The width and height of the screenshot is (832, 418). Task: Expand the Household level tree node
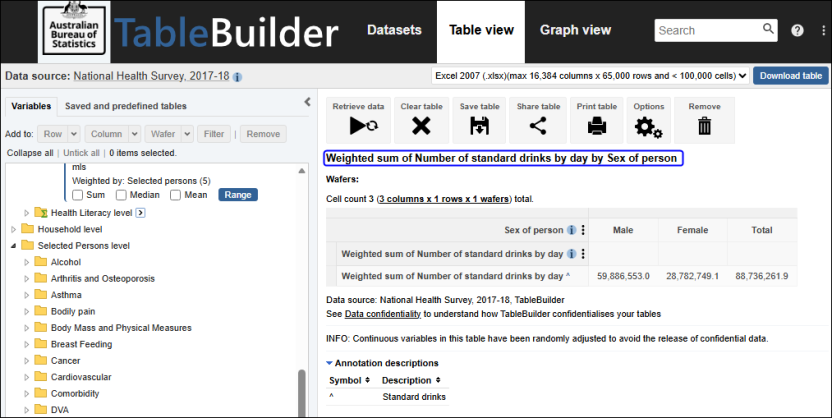[x=14, y=229]
